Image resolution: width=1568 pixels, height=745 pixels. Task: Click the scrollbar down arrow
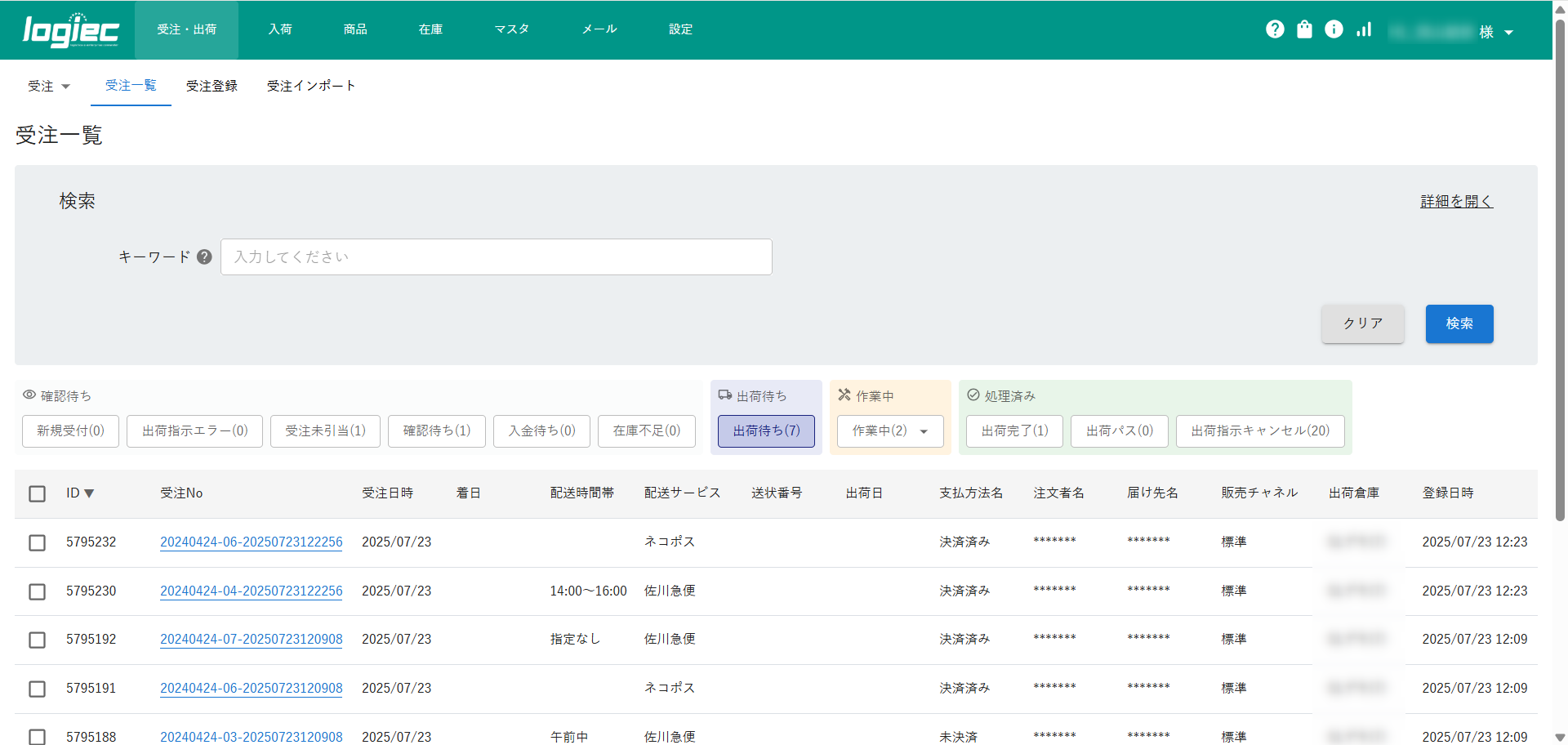[1560, 737]
